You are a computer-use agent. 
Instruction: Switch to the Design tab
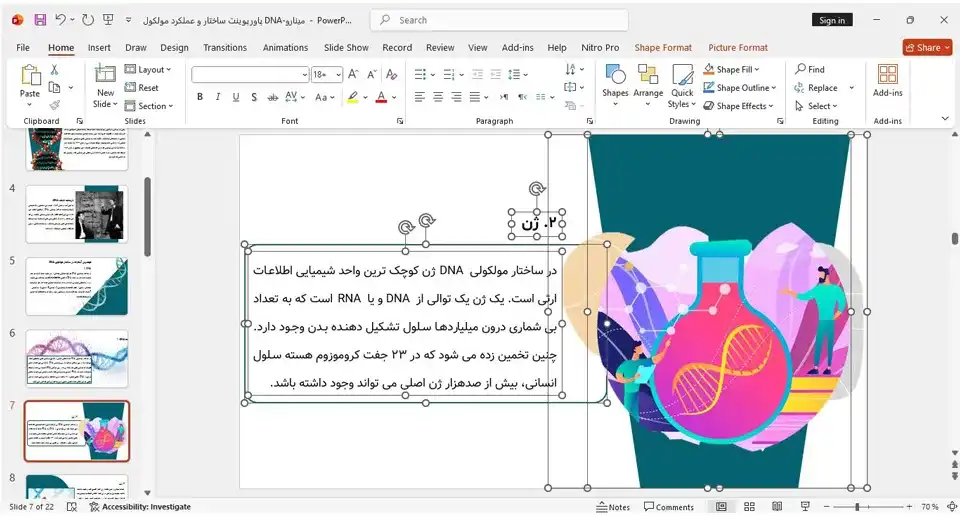coord(174,47)
